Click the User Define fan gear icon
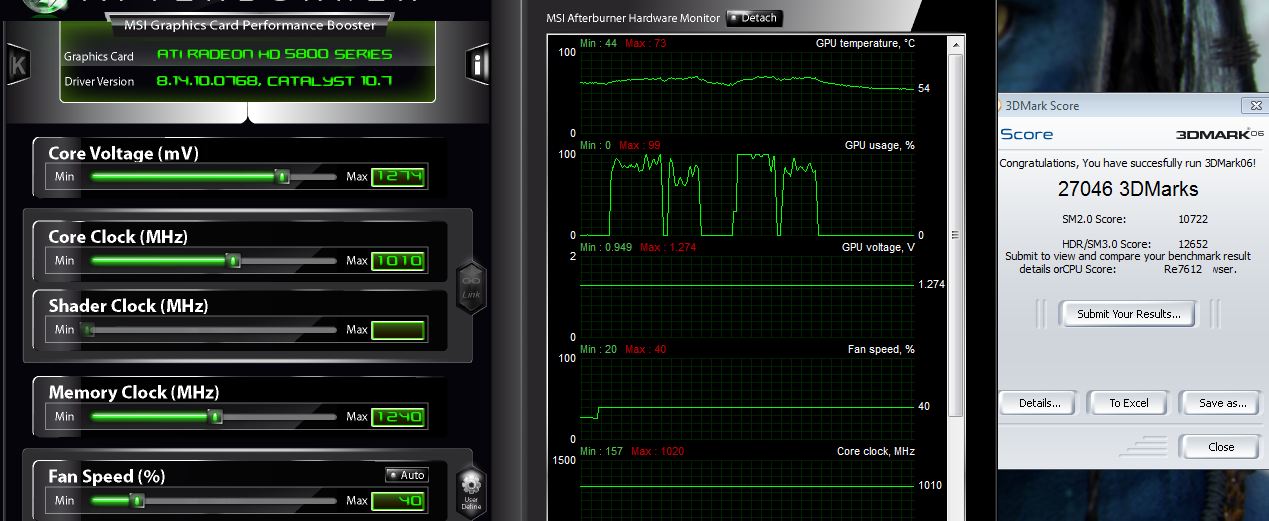Image resolution: width=1269 pixels, height=521 pixels. [x=471, y=492]
